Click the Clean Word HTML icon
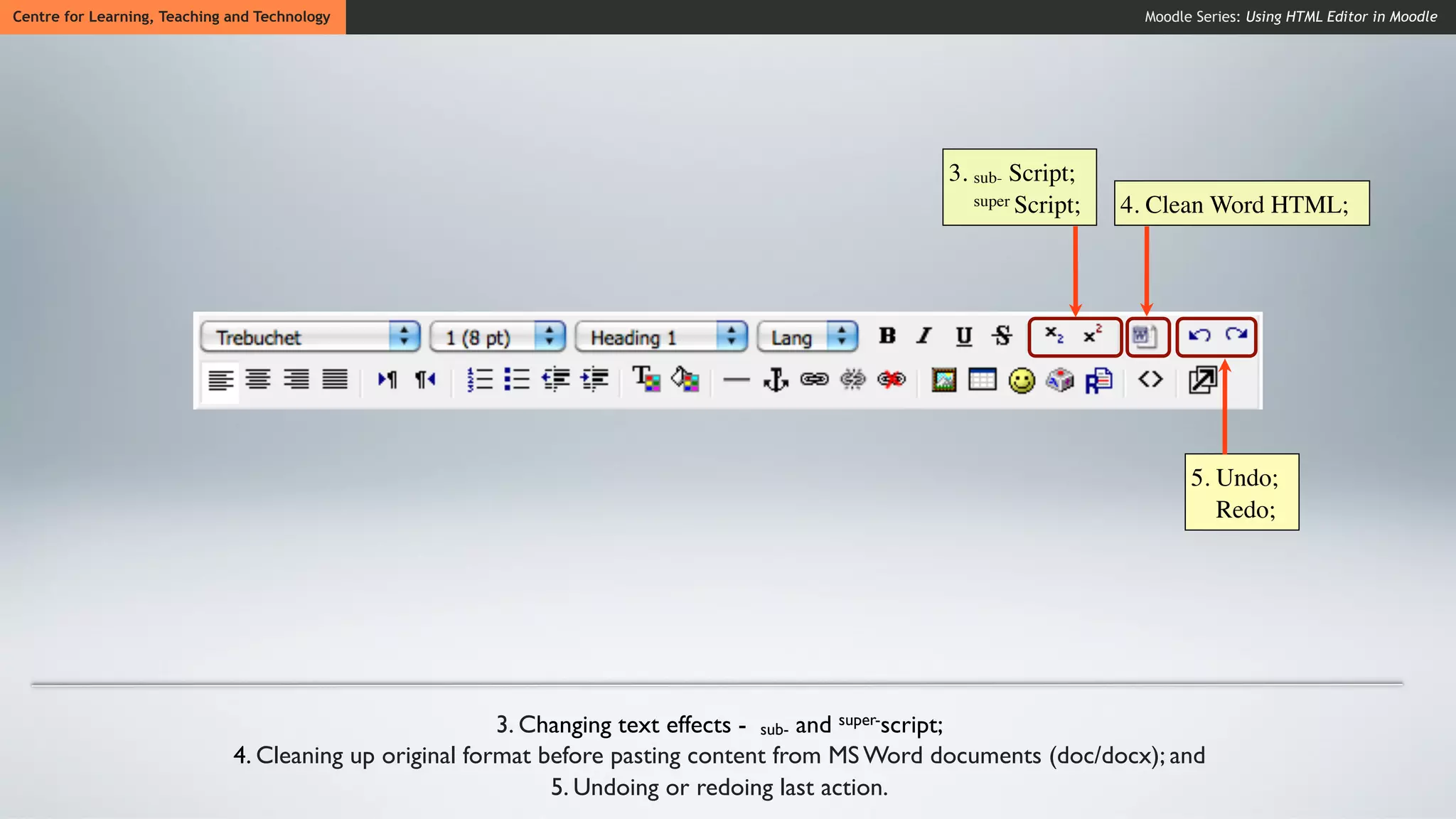The width and height of the screenshot is (1456, 819). tap(1145, 336)
